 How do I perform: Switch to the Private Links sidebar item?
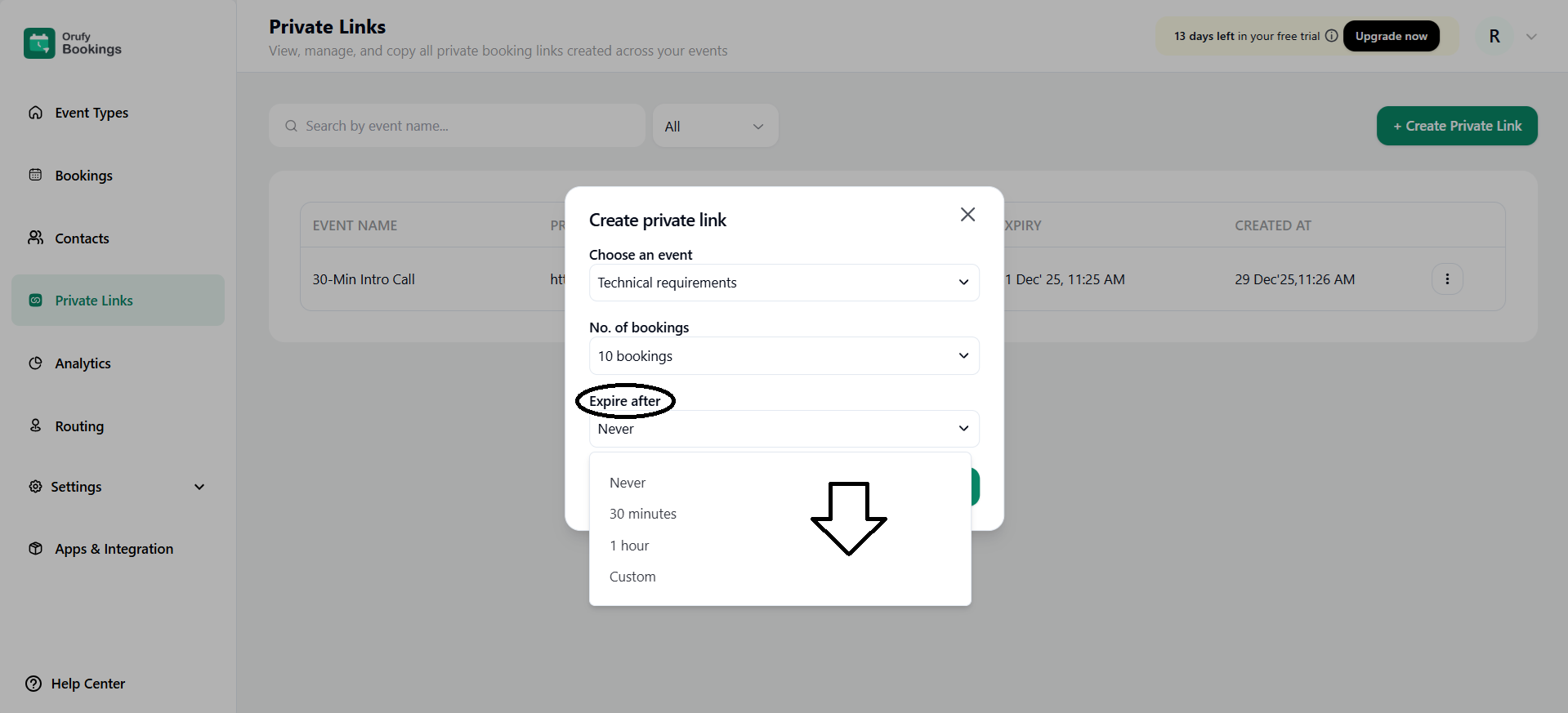click(x=94, y=300)
